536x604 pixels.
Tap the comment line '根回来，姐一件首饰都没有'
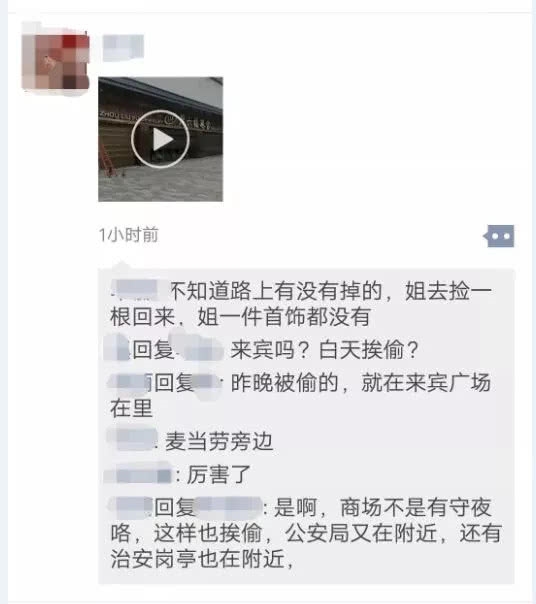click(240, 317)
